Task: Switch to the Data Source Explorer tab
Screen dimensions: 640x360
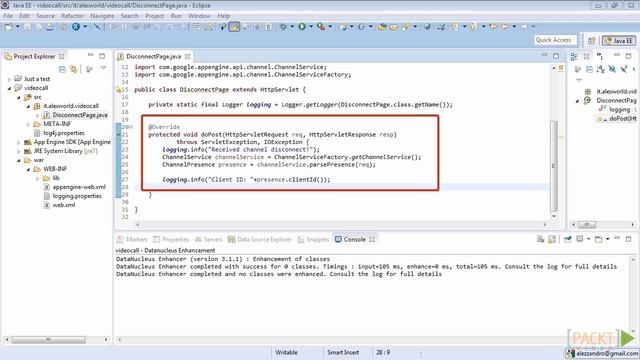Action: (260, 239)
